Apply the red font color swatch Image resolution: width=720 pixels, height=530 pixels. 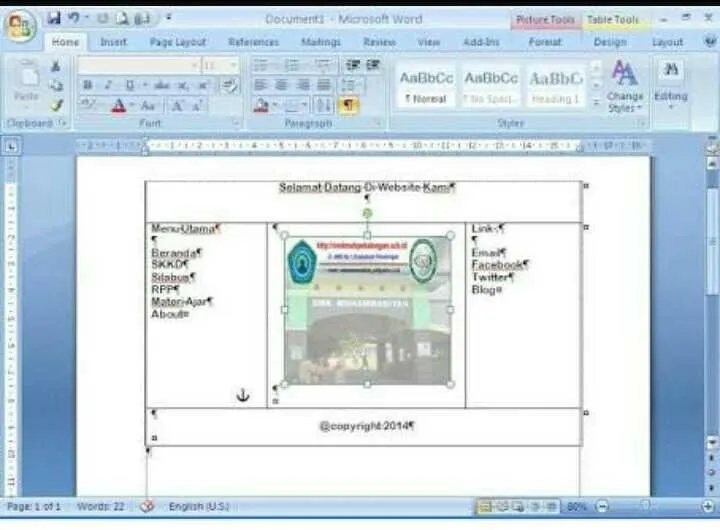[x=118, y=106]
